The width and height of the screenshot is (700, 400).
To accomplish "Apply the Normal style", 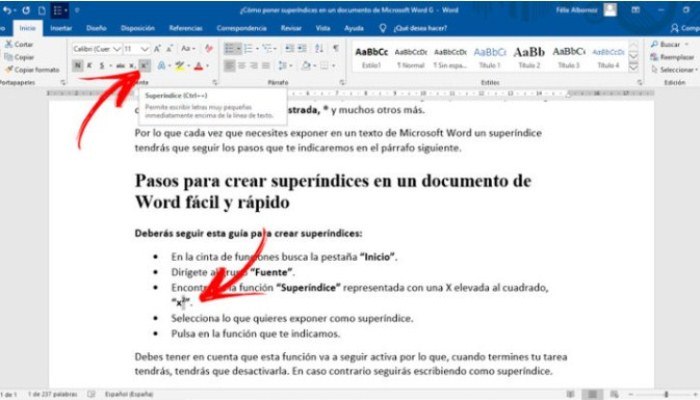I will pos(411,57).
